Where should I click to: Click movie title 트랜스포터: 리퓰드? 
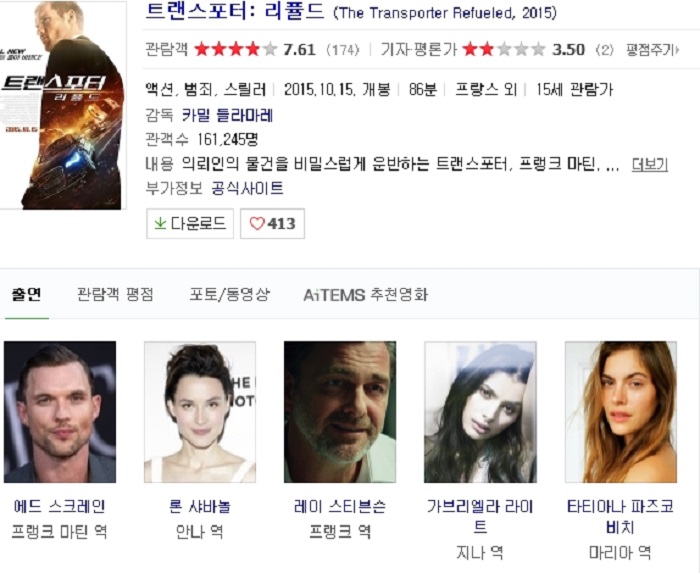click(x=235, y=12)
